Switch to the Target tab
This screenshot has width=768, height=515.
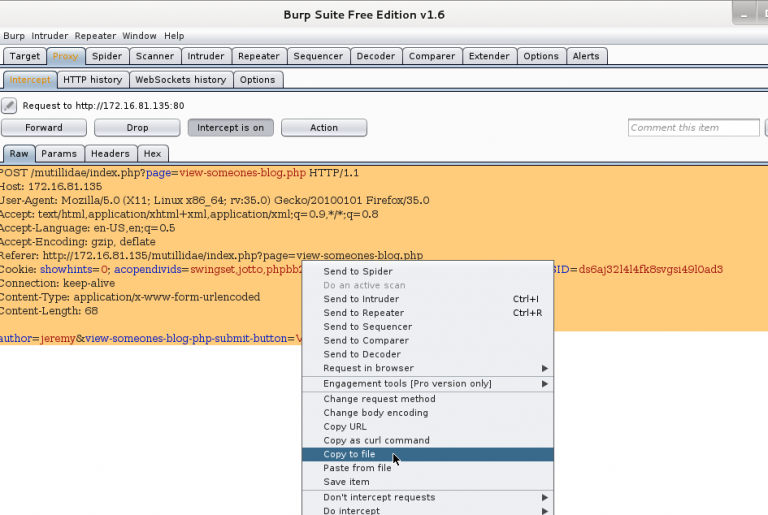click(24, 56)
